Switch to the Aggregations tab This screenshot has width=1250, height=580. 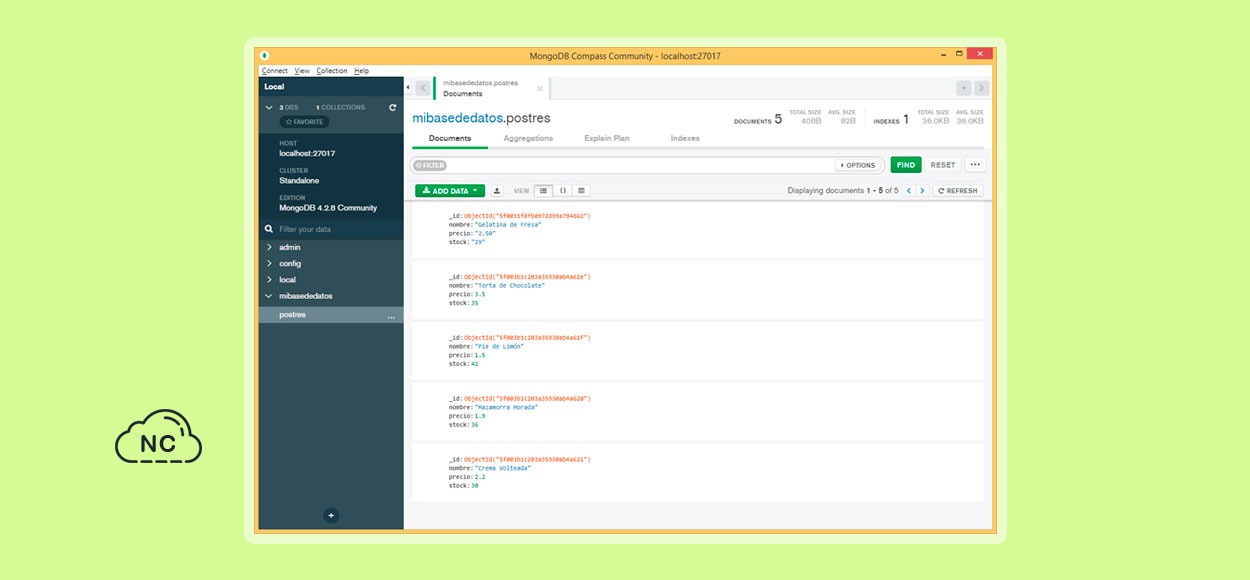coord(528,138)
